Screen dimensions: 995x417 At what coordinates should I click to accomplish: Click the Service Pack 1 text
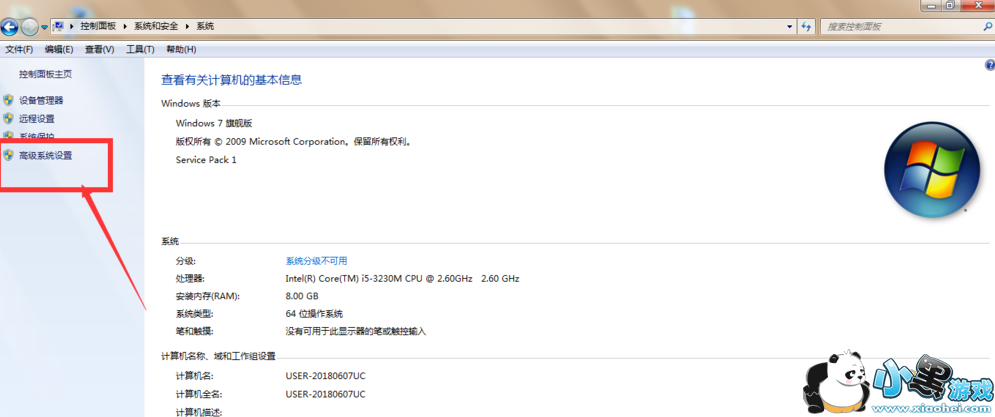pyautogui.click(x=206, y=160)
